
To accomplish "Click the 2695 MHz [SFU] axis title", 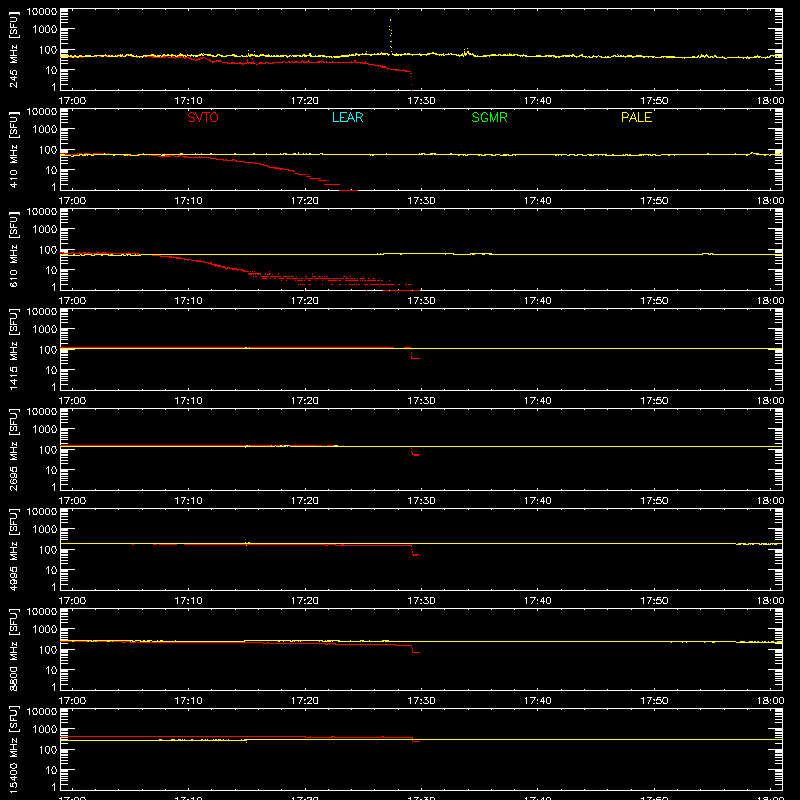I will coord(13,449).
